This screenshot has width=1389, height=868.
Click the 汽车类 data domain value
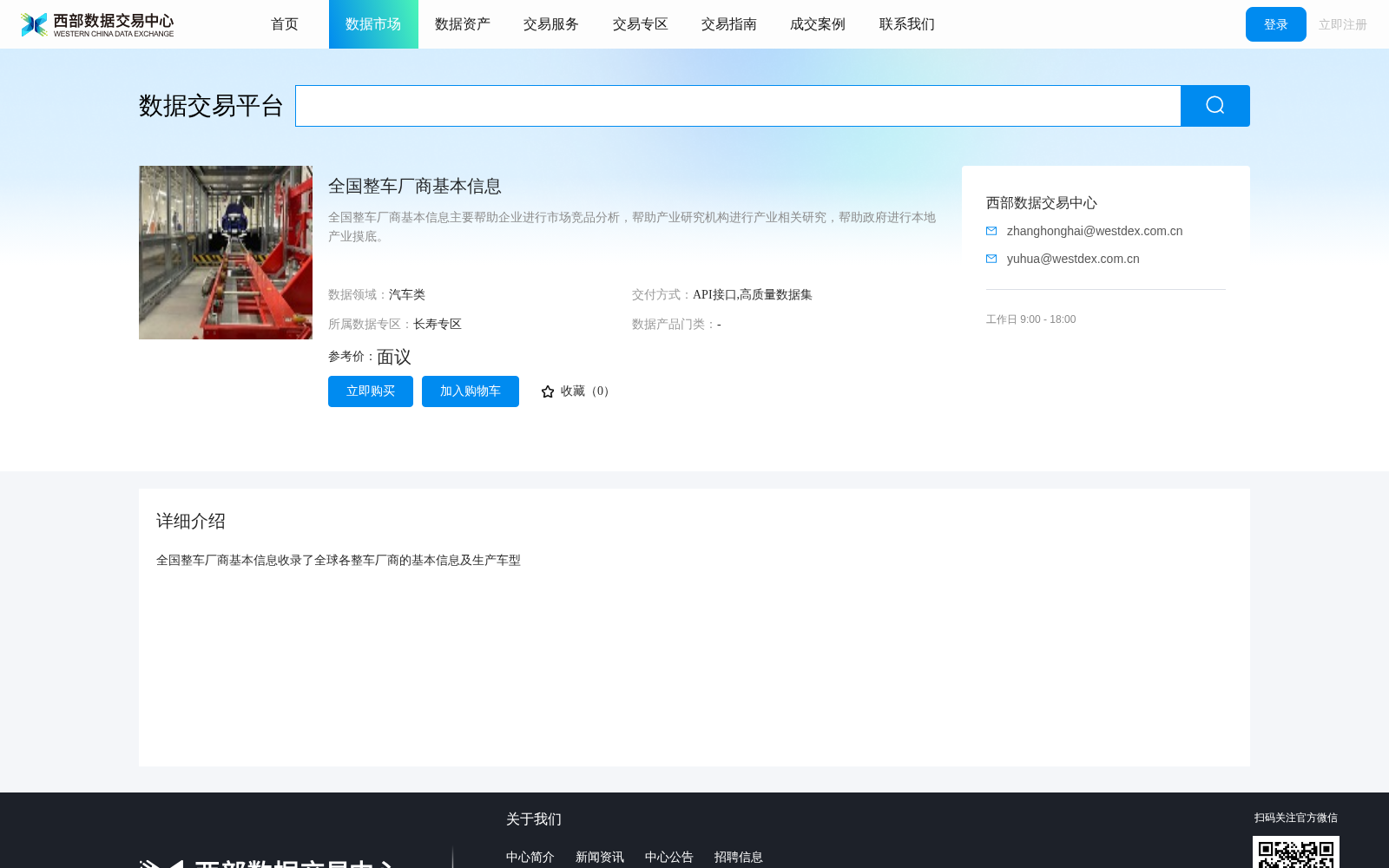pyautogui.click(x=407, y=295)
